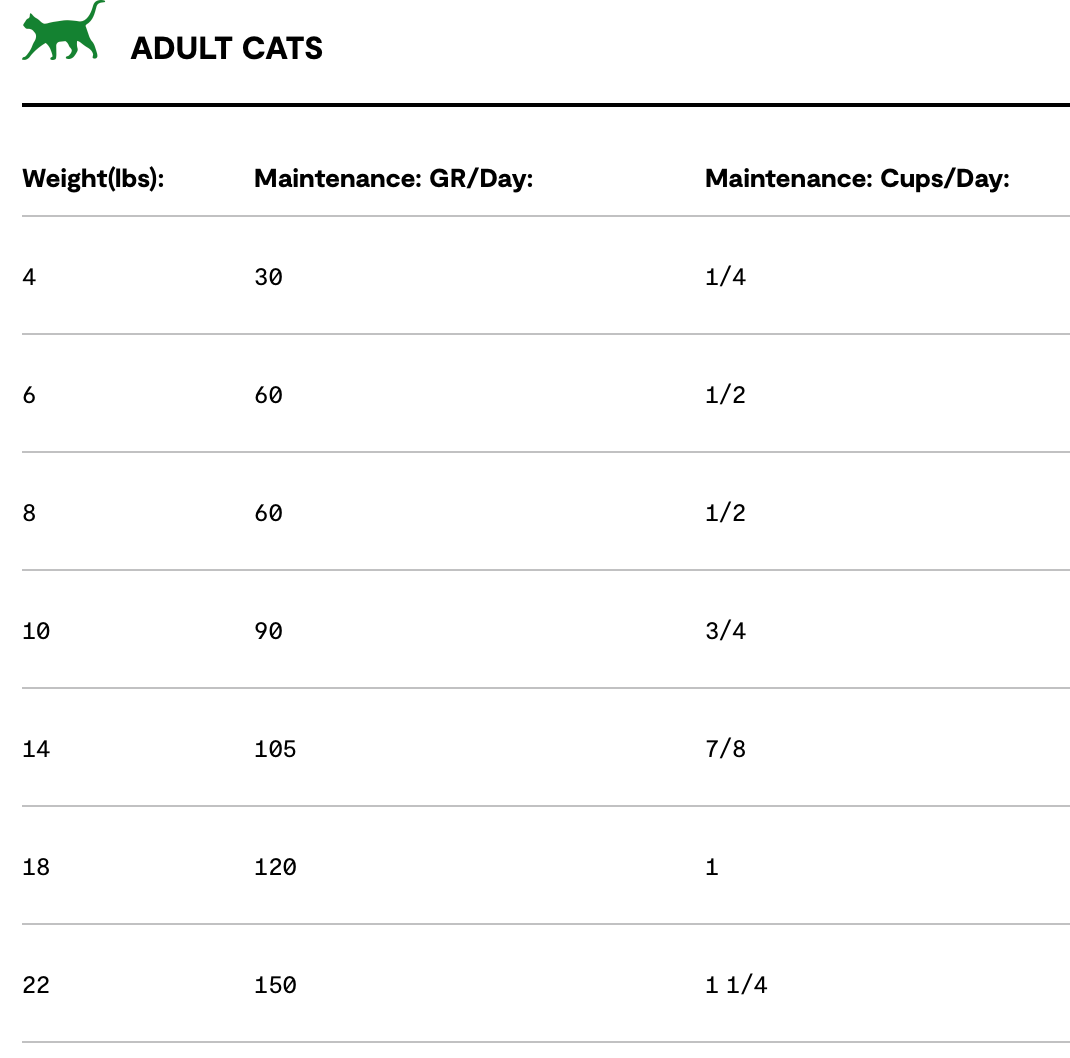1070x1058 pixels.
Task: Click the 1/2 cups value for 6 lbs
Action: [x=725, y=395]
